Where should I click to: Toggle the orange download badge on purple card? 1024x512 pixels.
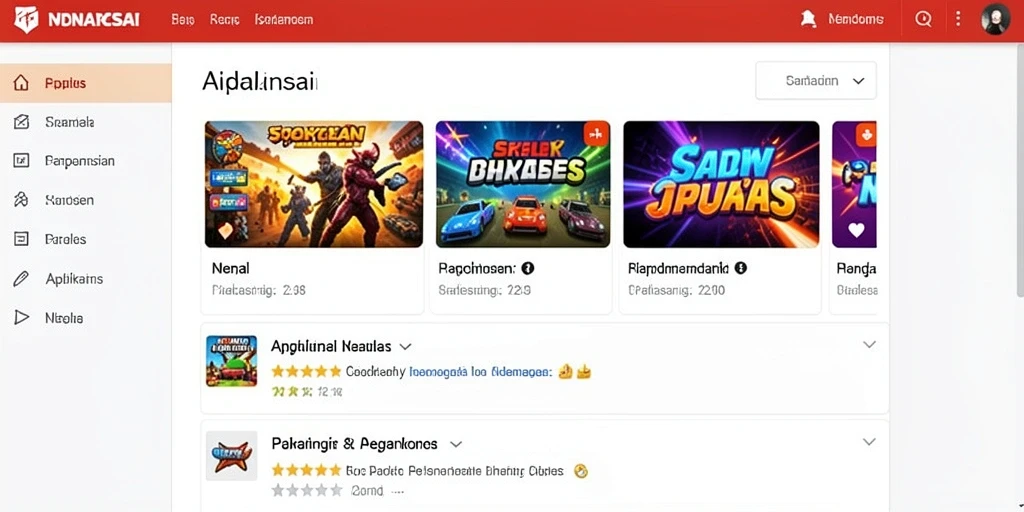866,135
